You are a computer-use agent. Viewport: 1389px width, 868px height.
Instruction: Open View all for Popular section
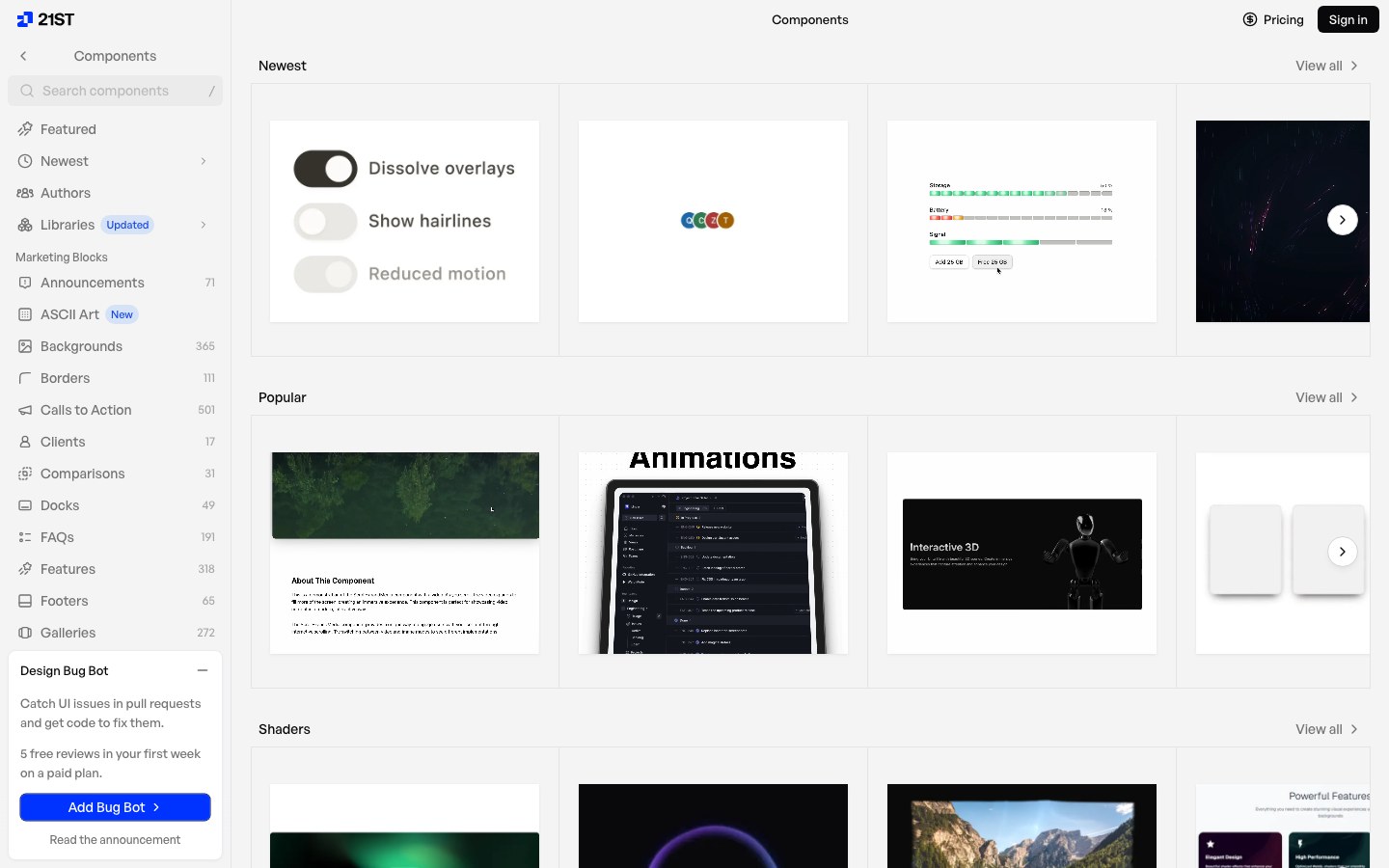[1327, 397]
